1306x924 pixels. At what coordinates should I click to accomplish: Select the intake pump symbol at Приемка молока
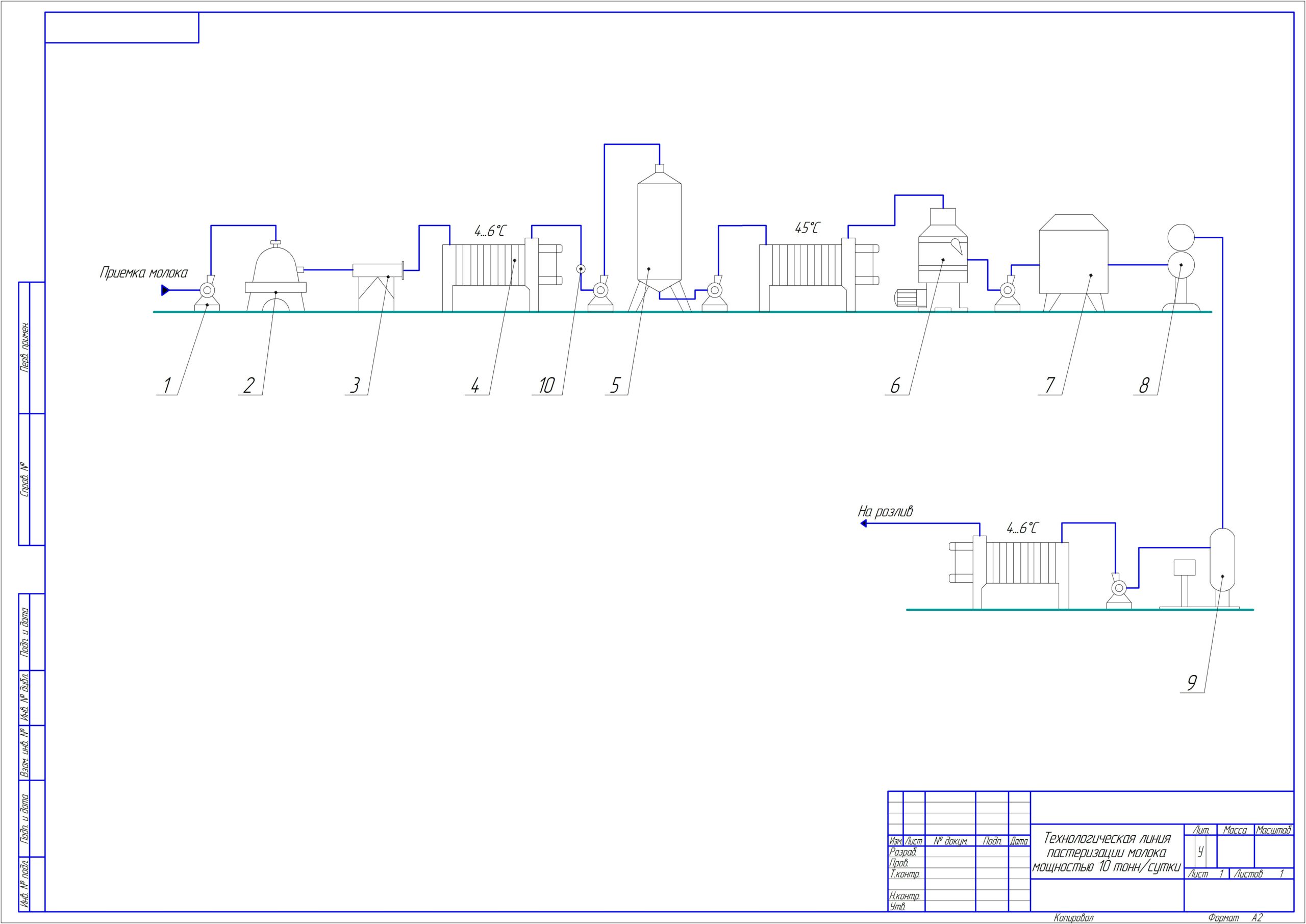click(207, 293)
